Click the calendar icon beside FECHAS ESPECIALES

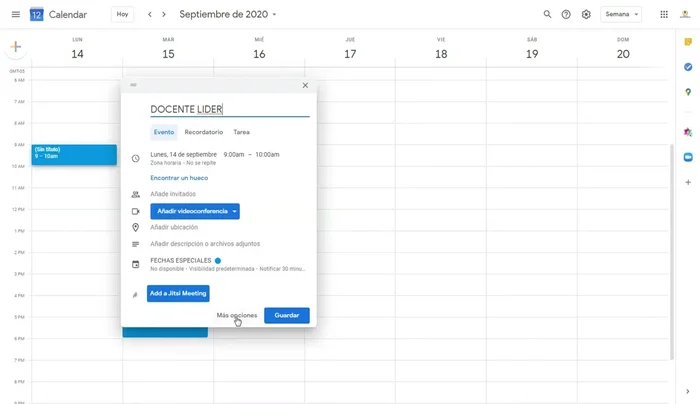[136, 264]
